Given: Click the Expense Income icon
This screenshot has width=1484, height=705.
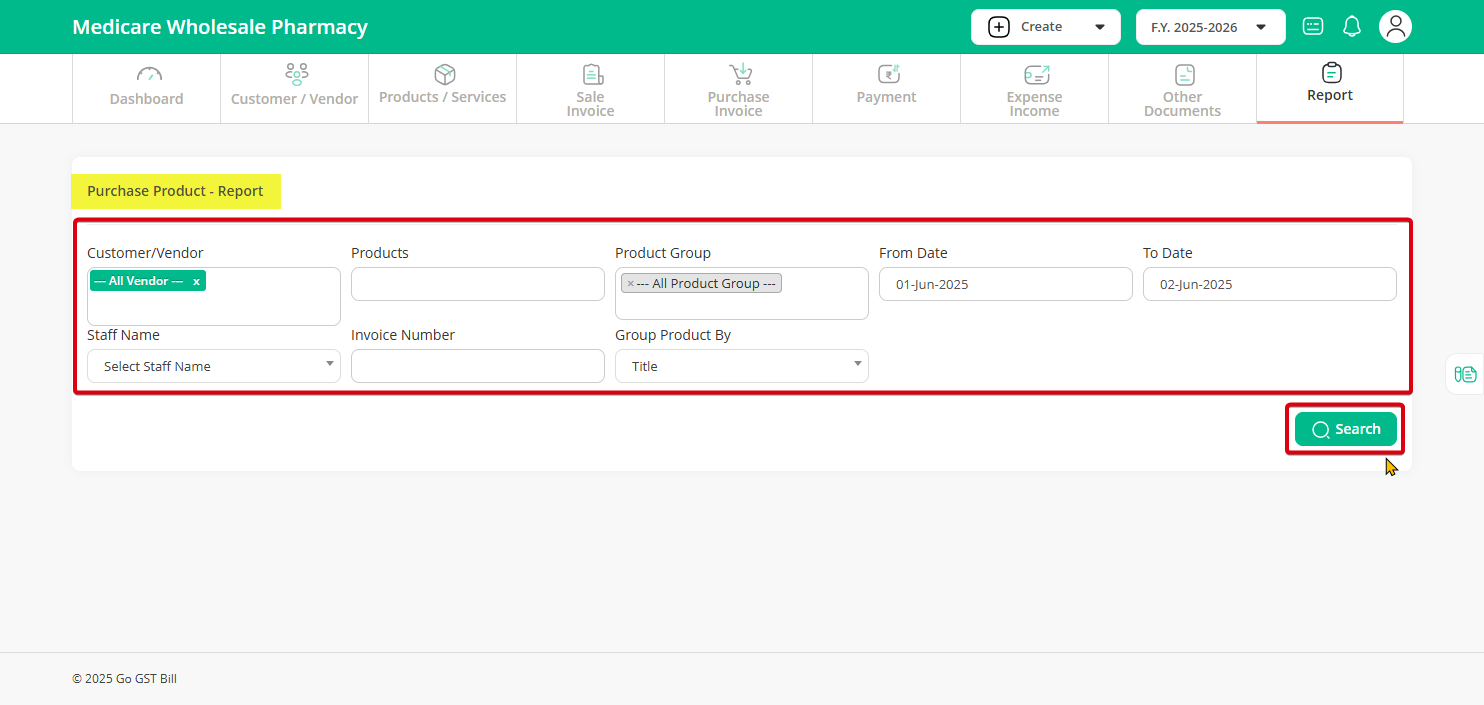Looking at the screenshot, I should pos(1036,74).
